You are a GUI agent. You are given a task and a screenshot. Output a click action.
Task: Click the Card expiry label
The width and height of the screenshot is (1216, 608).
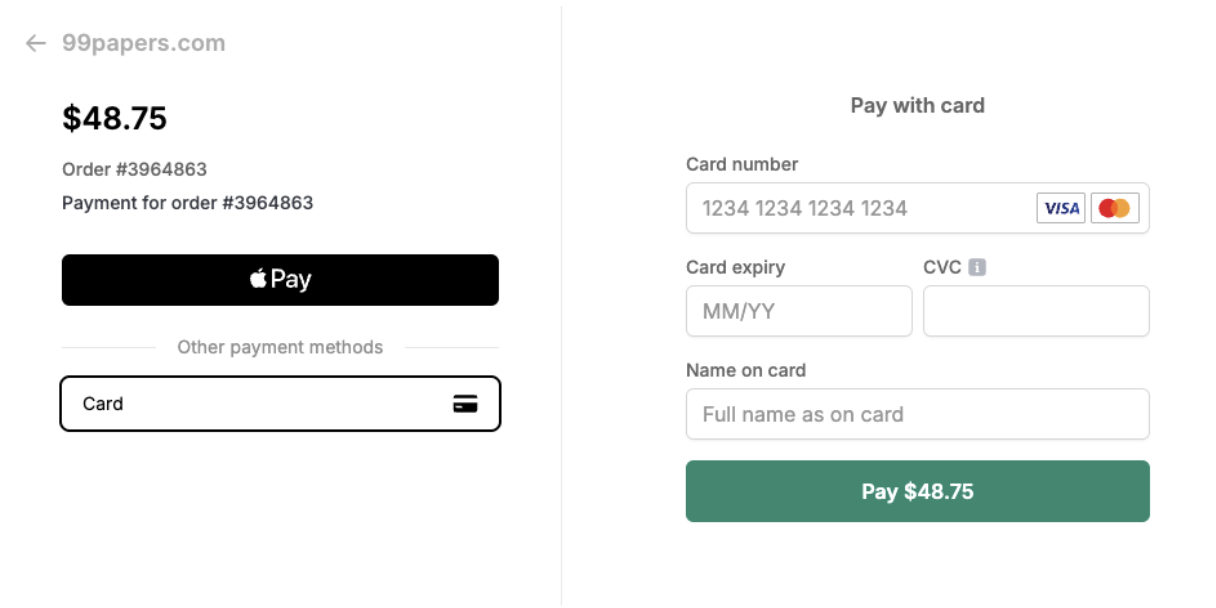[735, 267]
